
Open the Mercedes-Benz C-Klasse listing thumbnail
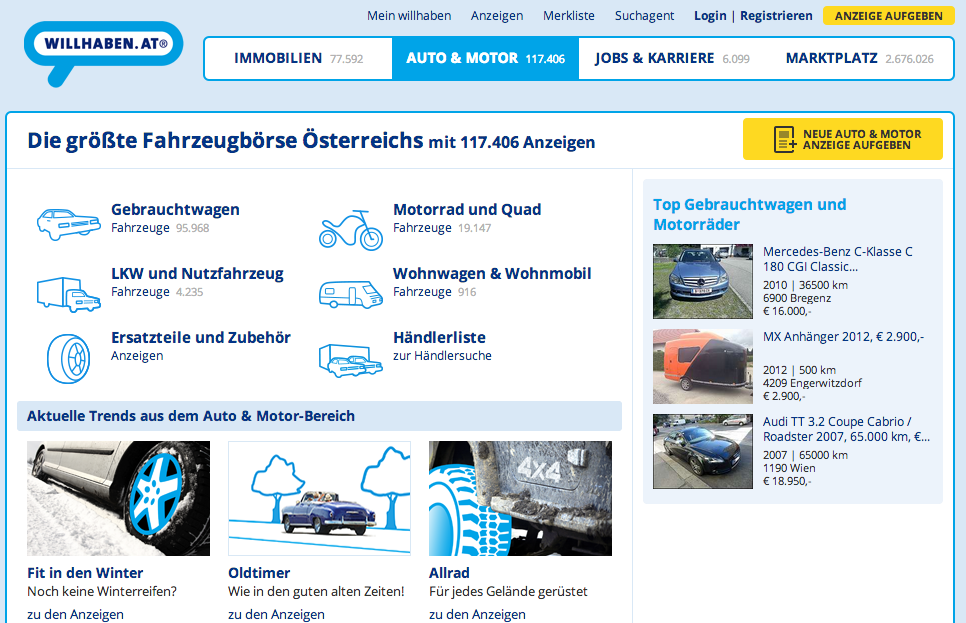click(703, 281)
